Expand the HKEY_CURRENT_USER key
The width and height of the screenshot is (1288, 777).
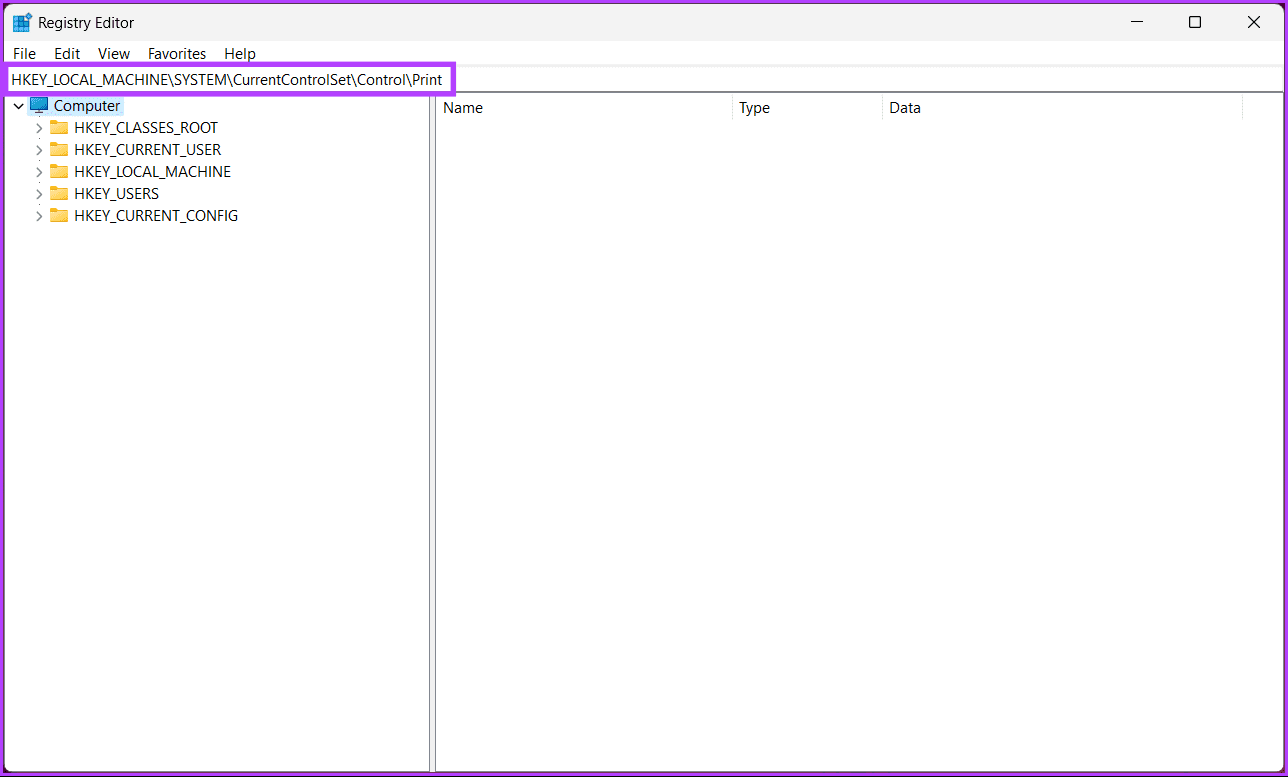39,150
